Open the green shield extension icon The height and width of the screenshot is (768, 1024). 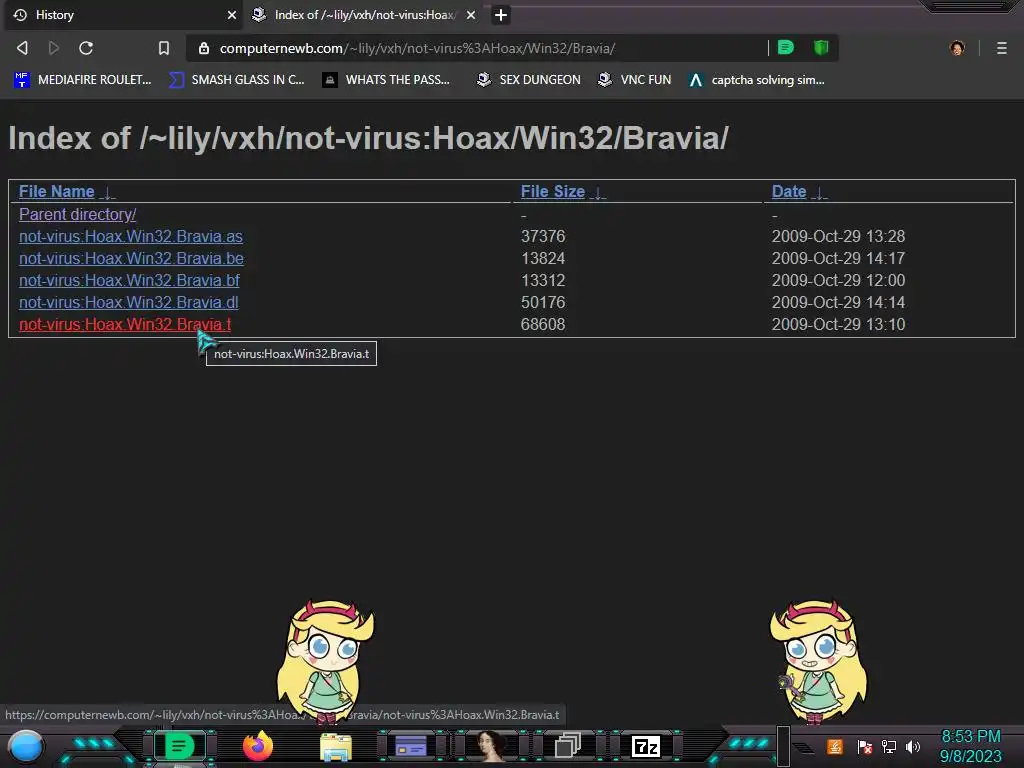pyautogui.click(x=821, y=47)
